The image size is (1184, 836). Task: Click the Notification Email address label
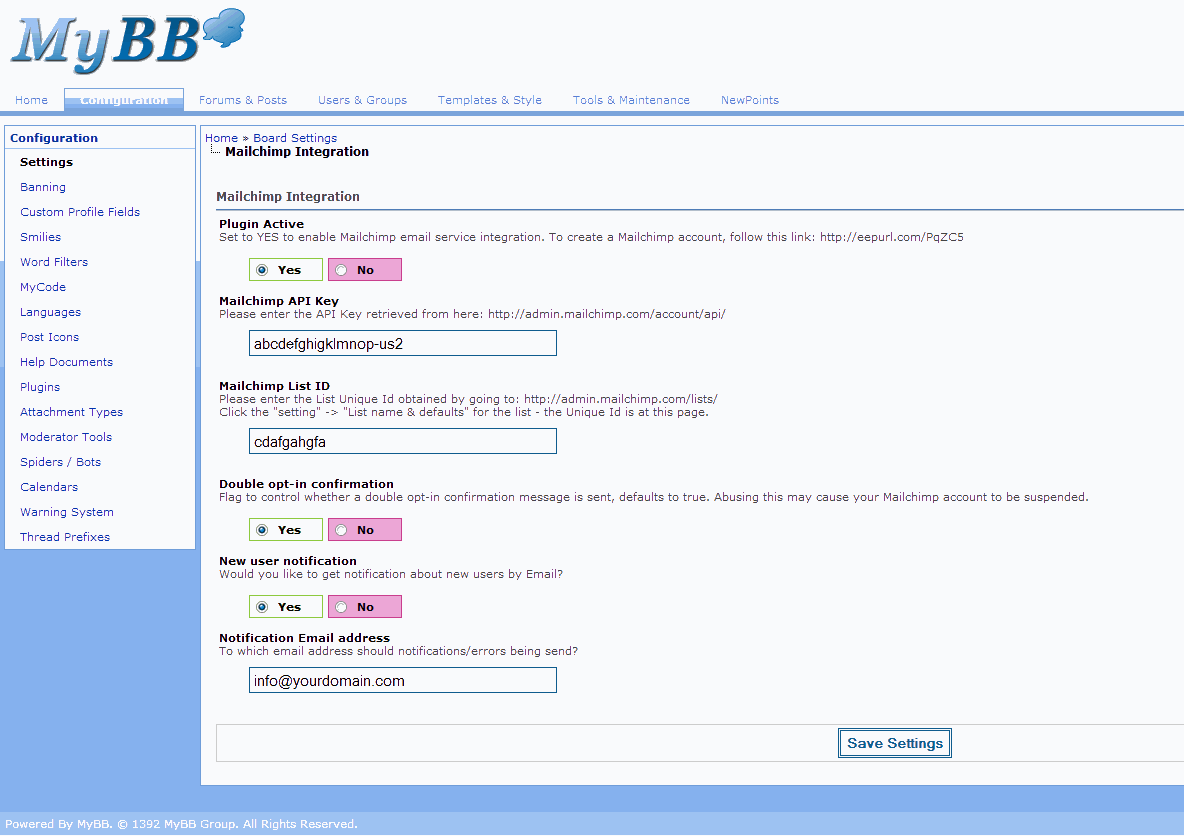(x=304, y=638)
